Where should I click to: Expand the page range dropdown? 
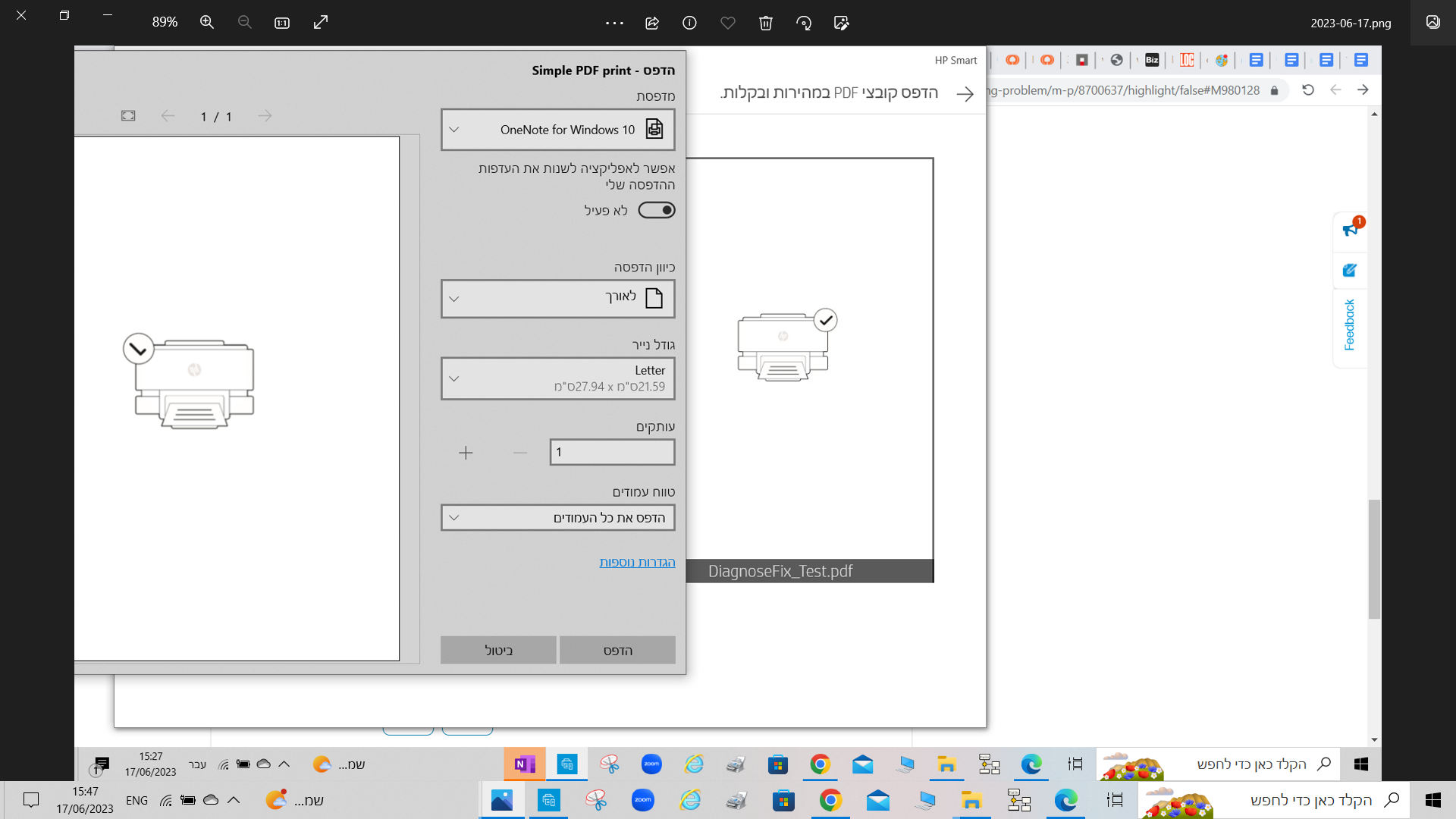558,518
